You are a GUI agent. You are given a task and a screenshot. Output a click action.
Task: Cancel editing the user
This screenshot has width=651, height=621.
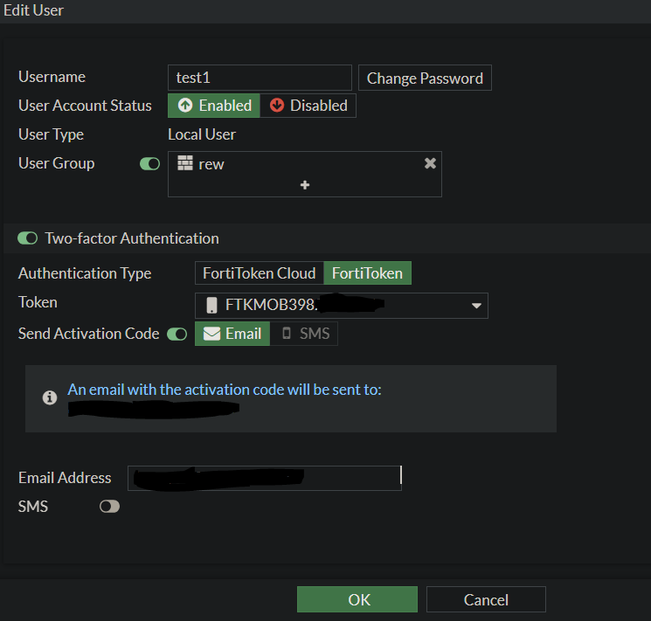pyautogui.click(x=486, y=600)
